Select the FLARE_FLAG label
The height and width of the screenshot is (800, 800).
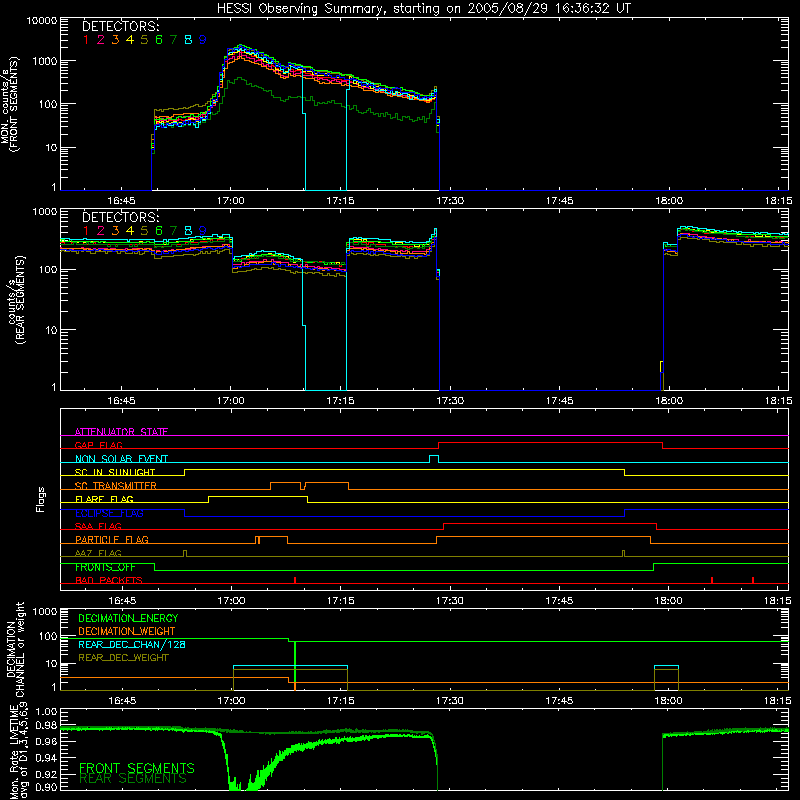click(104, 499)
